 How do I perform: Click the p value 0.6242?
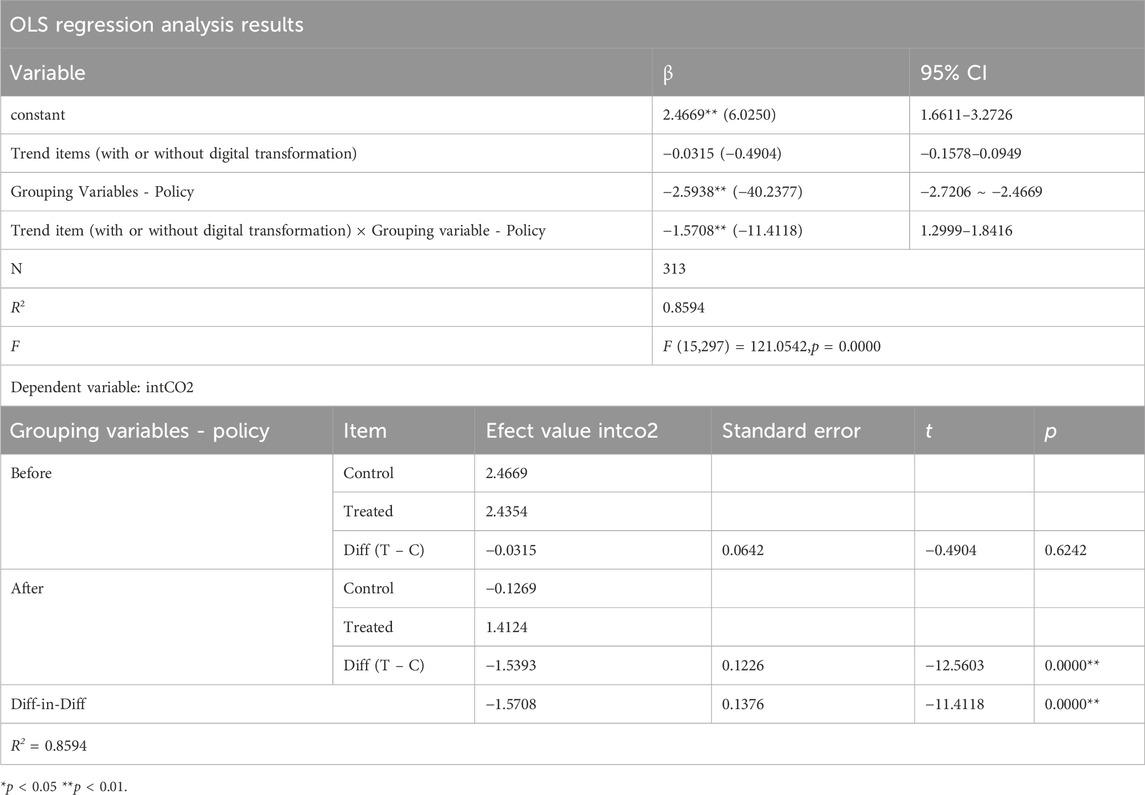1065,550
